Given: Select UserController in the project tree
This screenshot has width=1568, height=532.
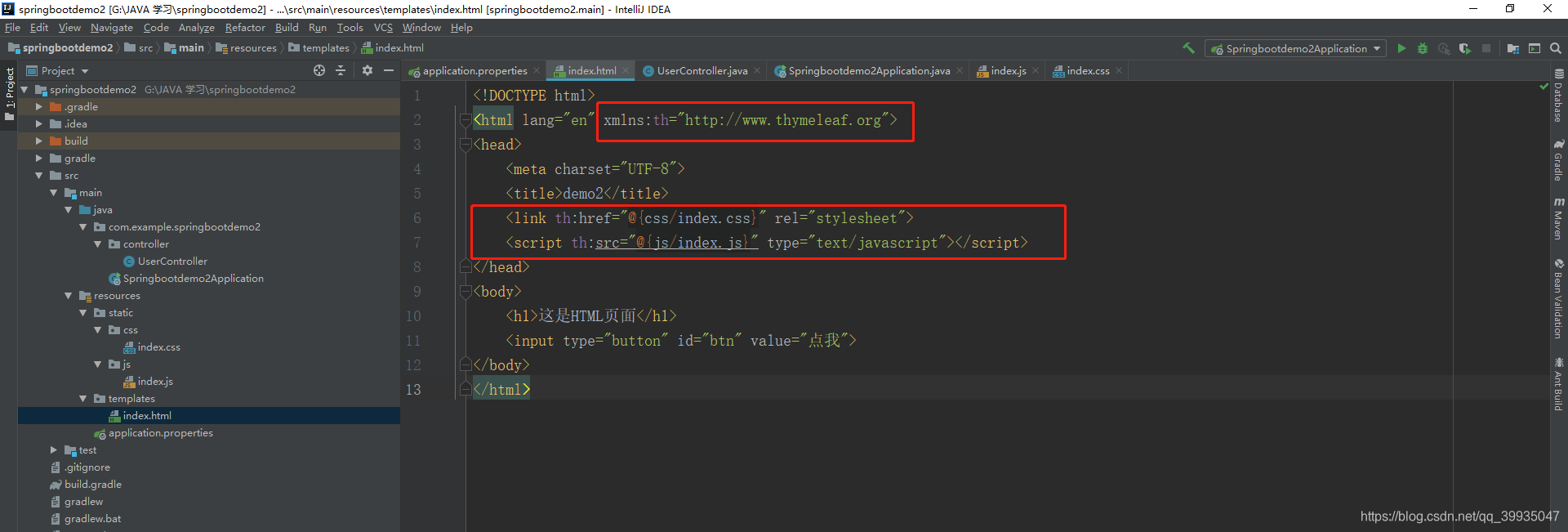Looking at the screenshot, I should coord(172,261).
